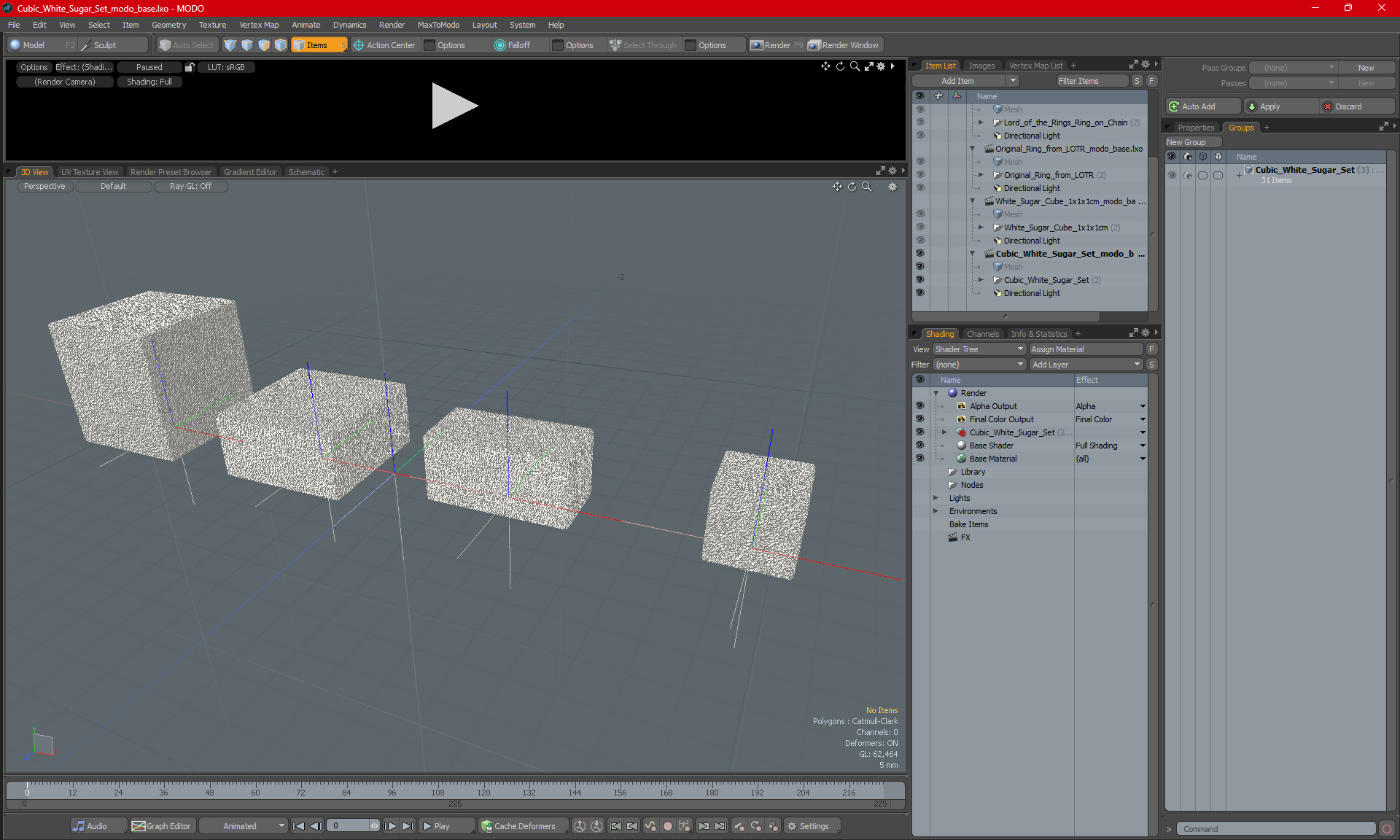Click current frame input field
This screenshot has height=840, width=1400.
tap(350, 826)
